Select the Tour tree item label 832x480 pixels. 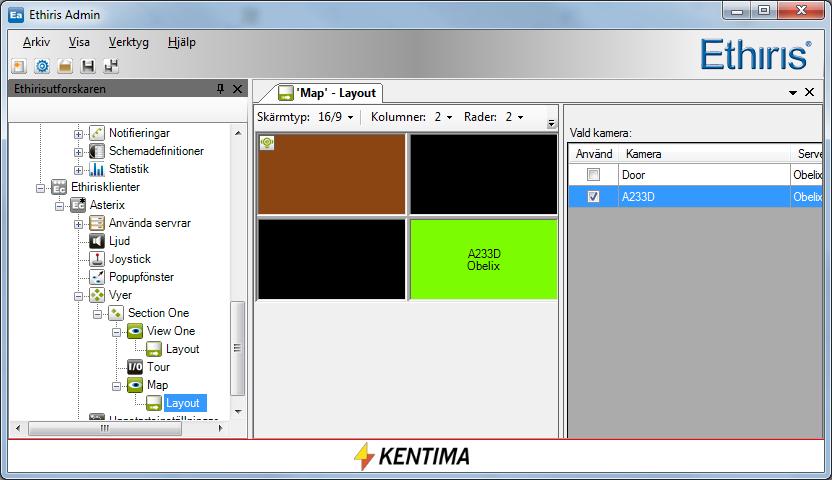pyautogui.click(x=158, y=367)
